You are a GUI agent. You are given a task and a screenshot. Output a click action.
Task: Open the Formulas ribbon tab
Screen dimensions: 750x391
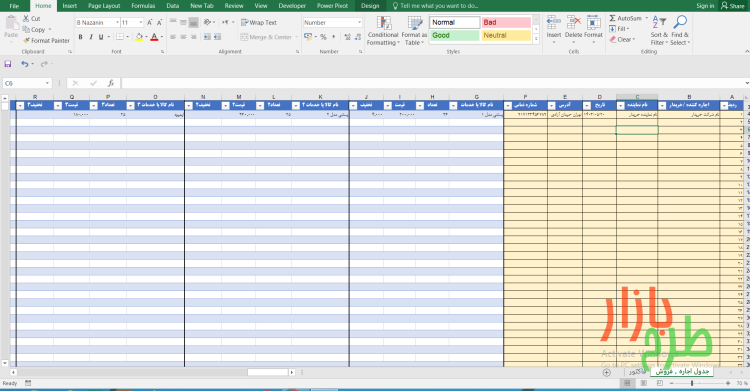[143, 6]
